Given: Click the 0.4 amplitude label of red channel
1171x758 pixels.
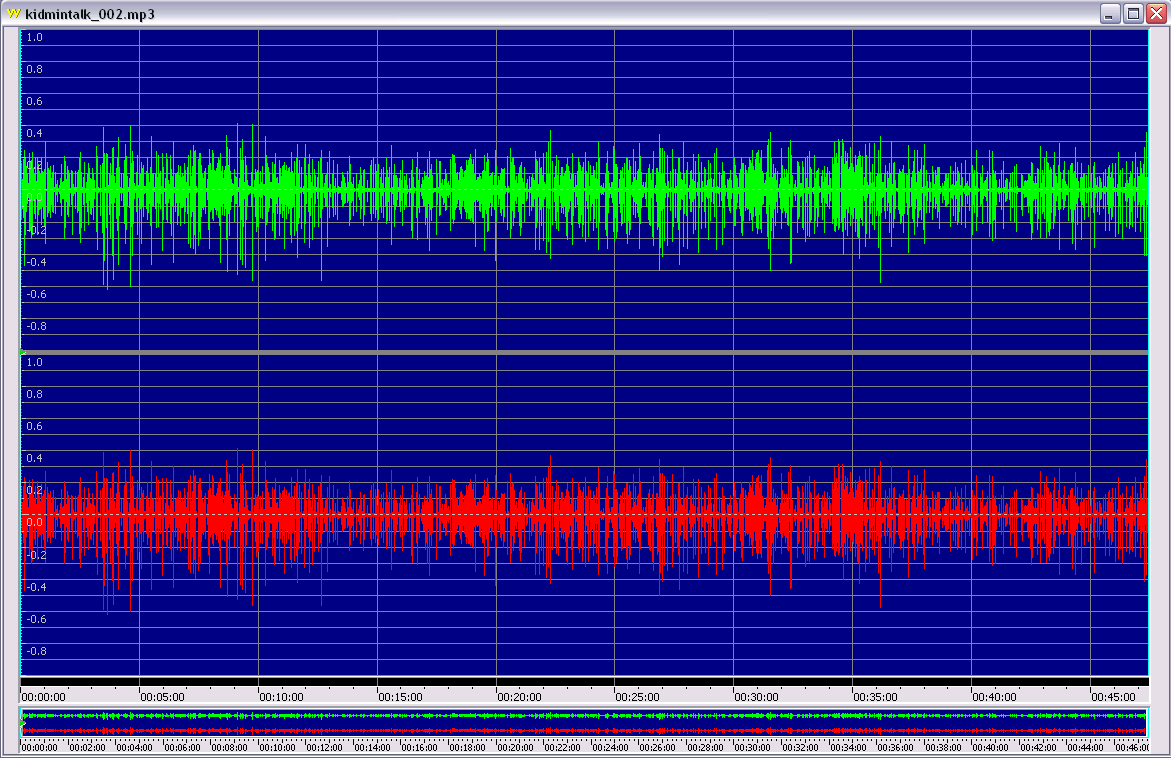Looking at the screenshot, I should [x=34, y=458].
